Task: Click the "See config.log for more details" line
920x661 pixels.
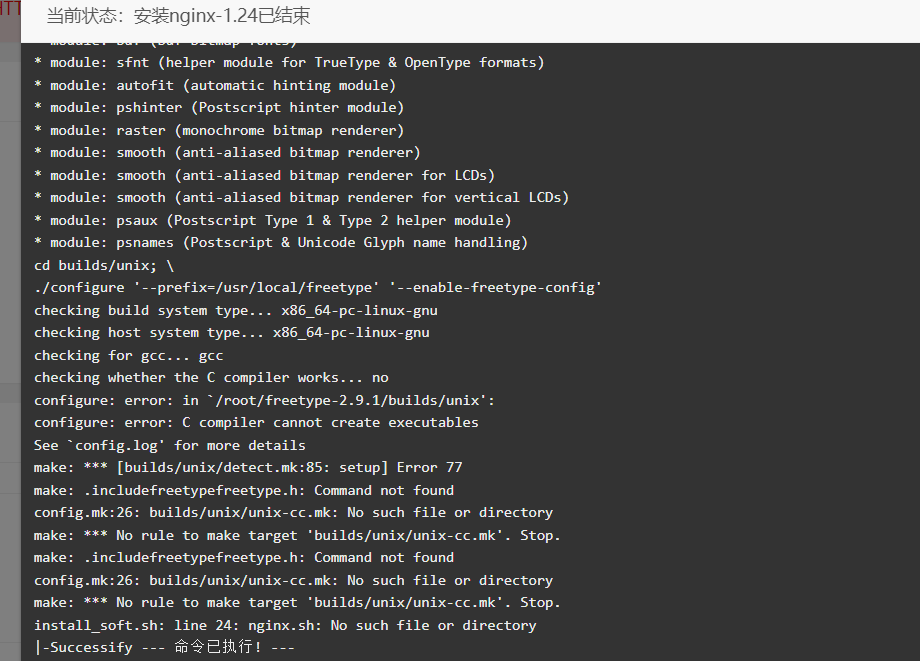Action: coord(170,446)
